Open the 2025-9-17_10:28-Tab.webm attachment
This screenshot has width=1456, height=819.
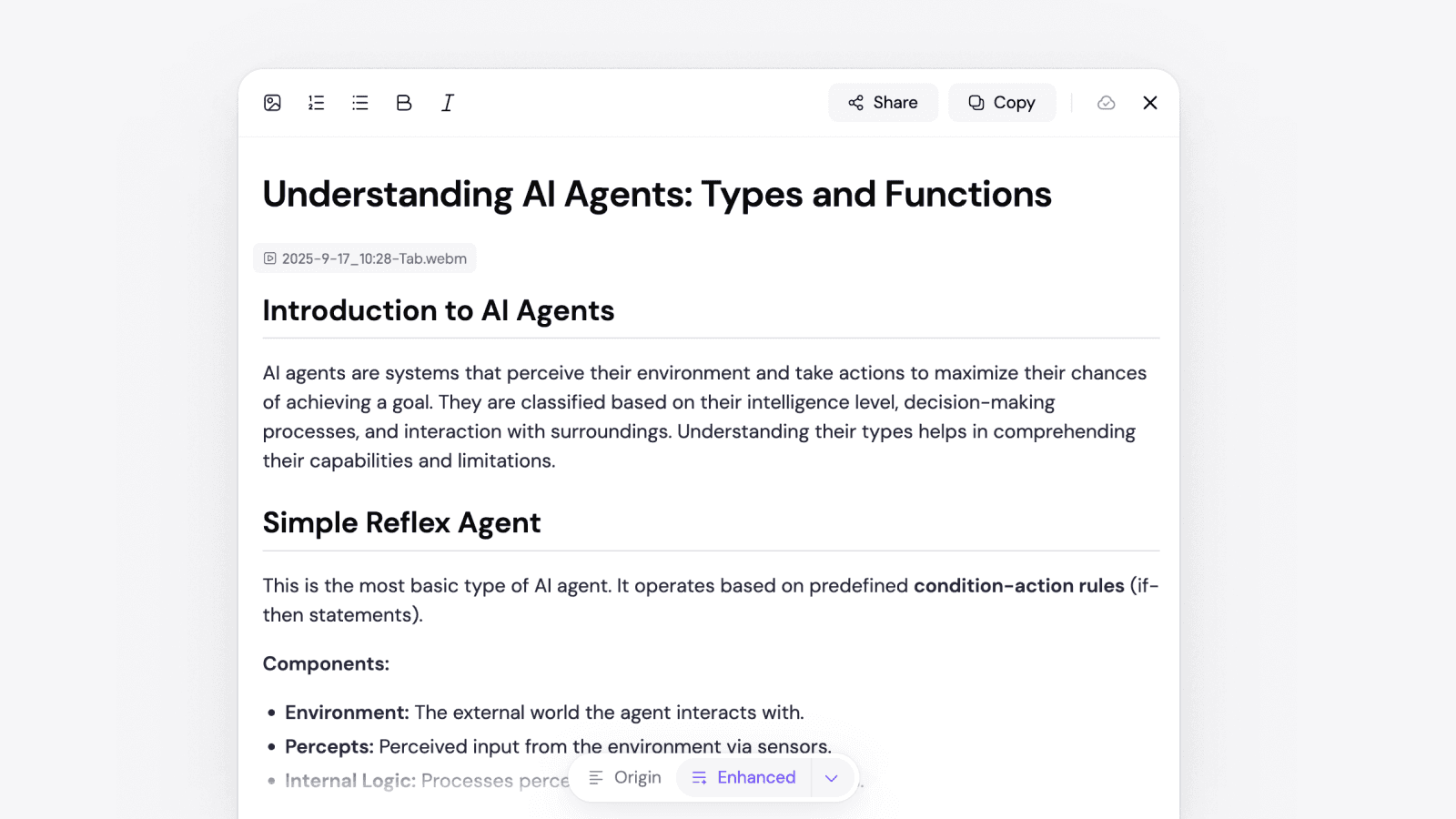(x=365, y=258)
